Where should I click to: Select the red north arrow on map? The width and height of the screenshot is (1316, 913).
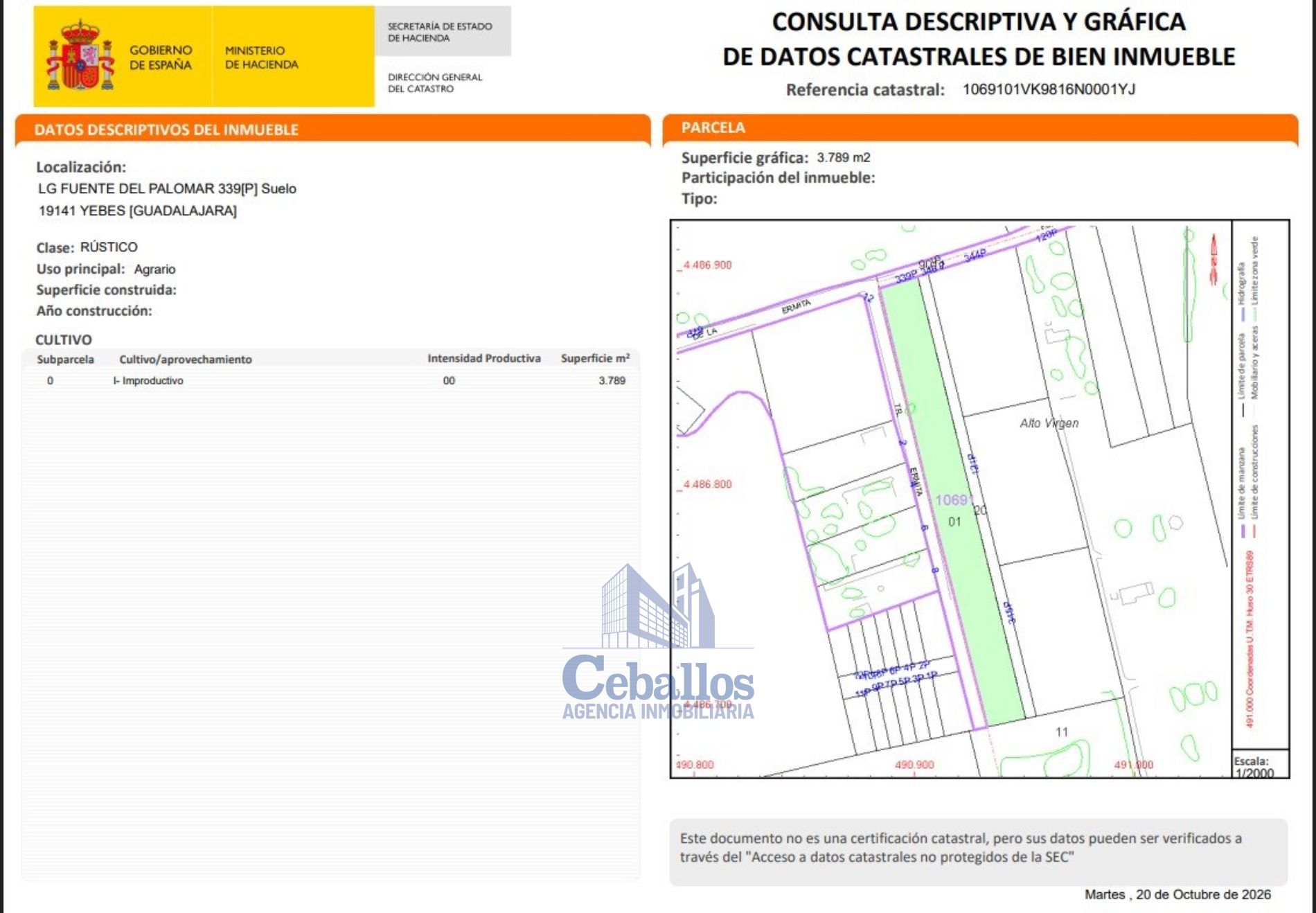coord(1213,260)
